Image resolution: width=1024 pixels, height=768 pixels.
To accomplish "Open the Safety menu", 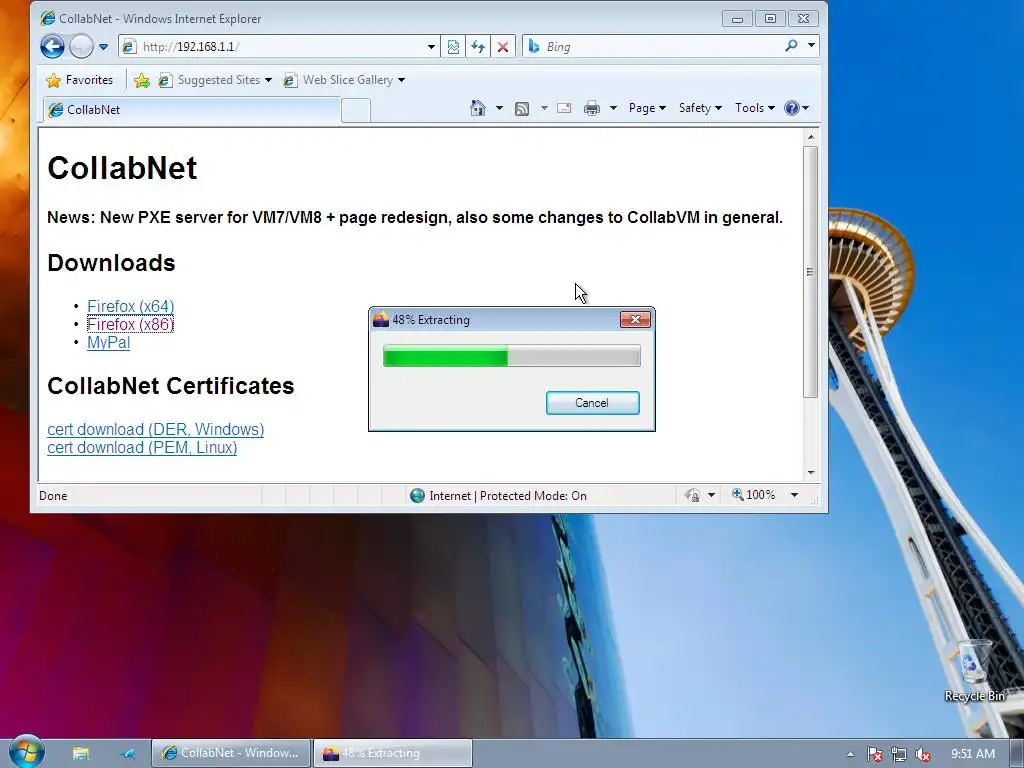I will 700,108.
